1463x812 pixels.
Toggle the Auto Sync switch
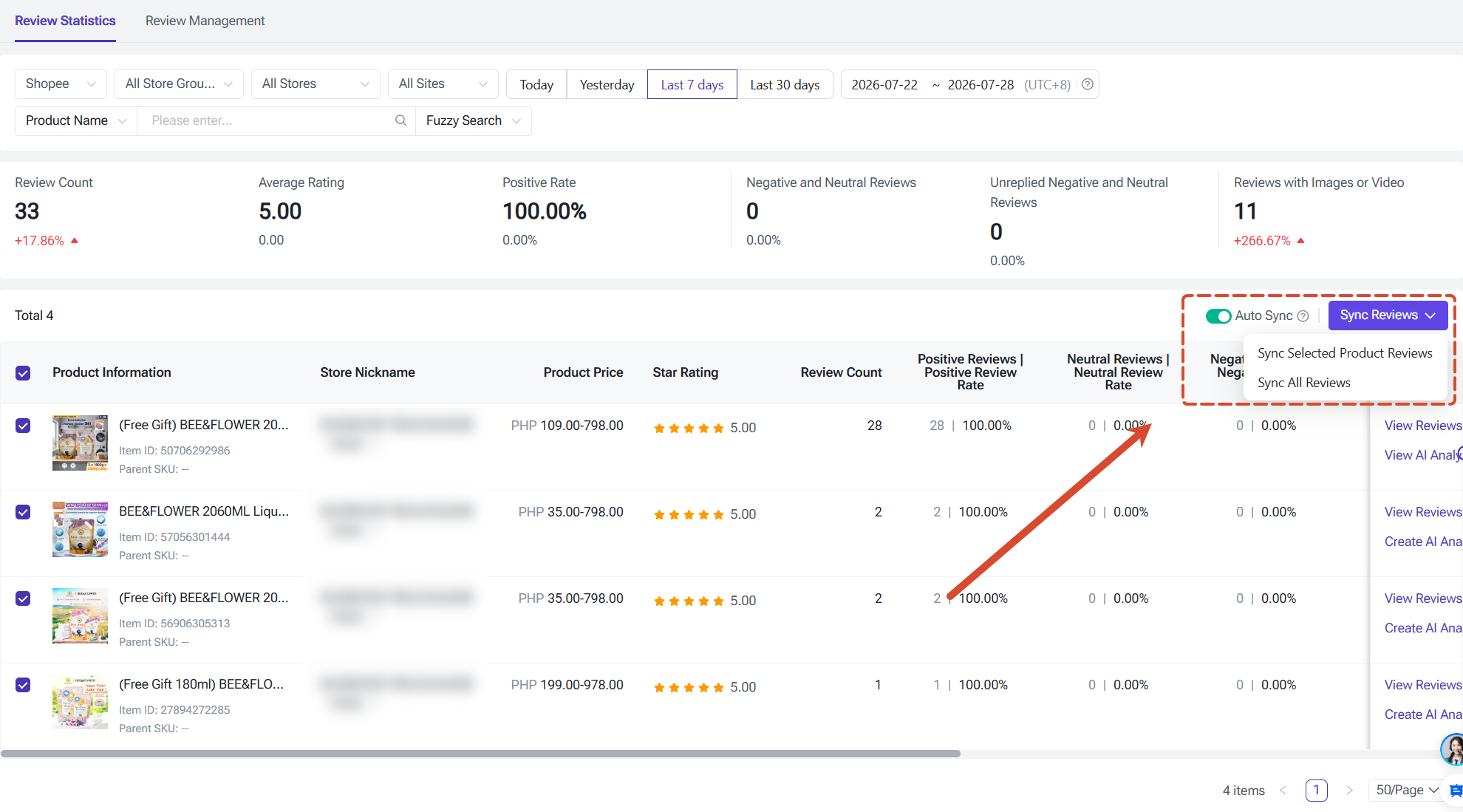click(x=1218, y=316)
